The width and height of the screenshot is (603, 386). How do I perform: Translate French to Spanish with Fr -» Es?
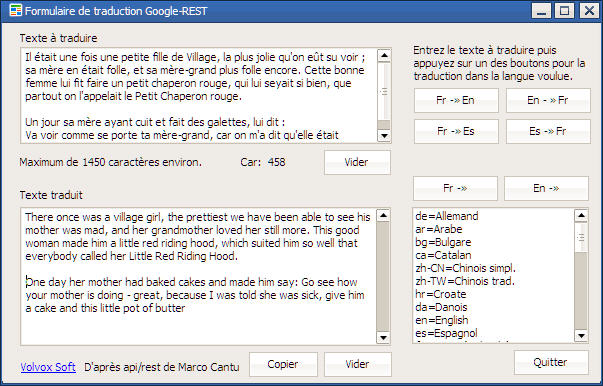[x=456, y=131]
